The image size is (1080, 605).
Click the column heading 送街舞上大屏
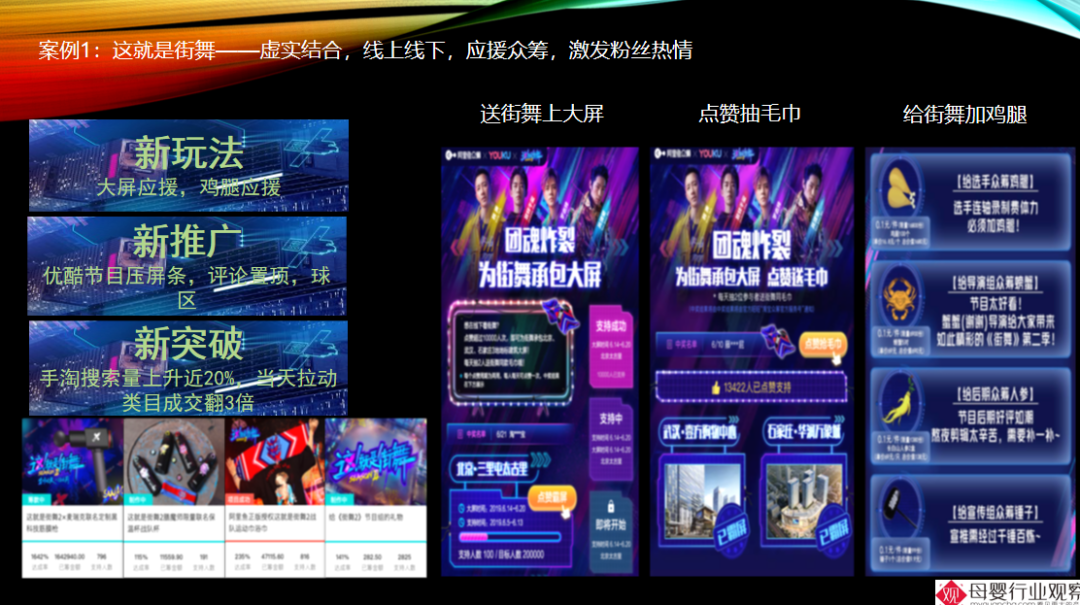(542, 114)
